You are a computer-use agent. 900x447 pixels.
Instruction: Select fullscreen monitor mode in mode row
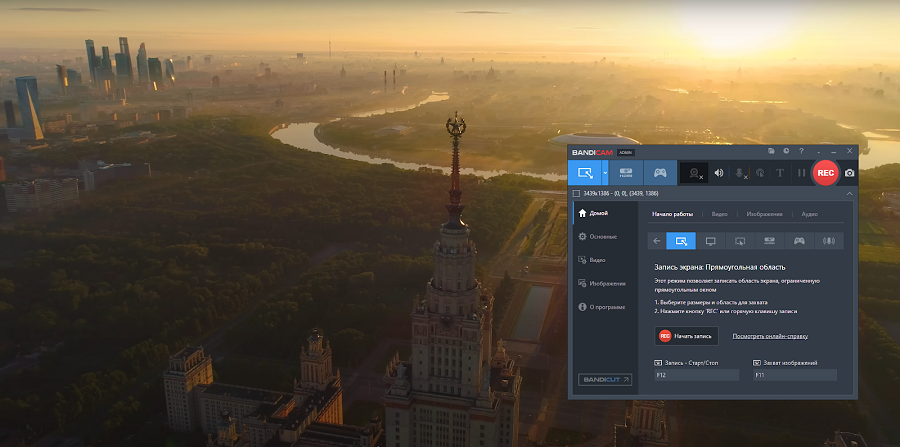[711, 240]
